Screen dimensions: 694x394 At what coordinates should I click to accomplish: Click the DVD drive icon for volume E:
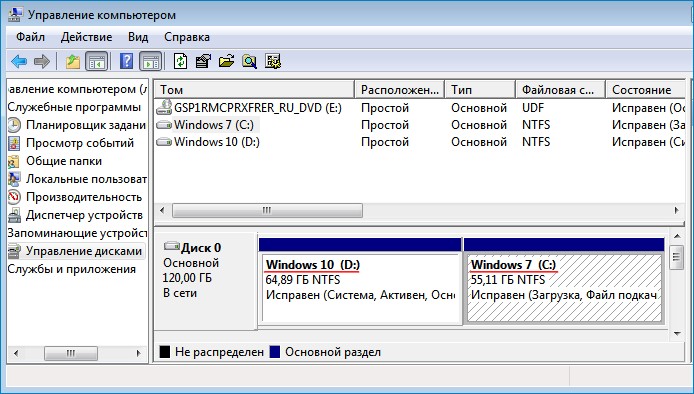pyautogui.click(x=164, y=107)
